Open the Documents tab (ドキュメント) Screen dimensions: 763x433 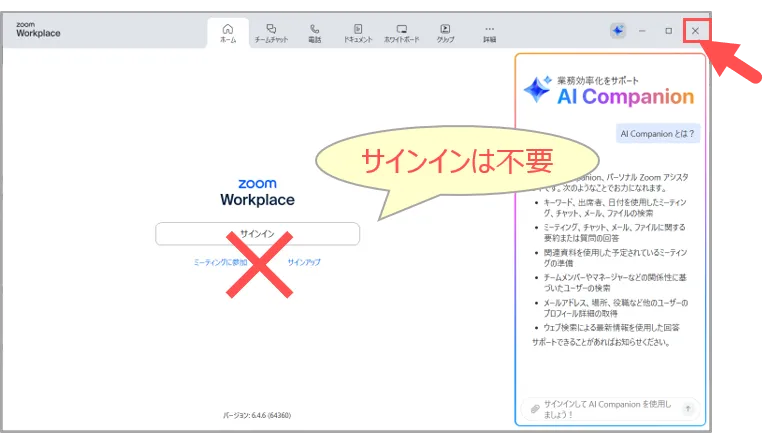(358, 33)
